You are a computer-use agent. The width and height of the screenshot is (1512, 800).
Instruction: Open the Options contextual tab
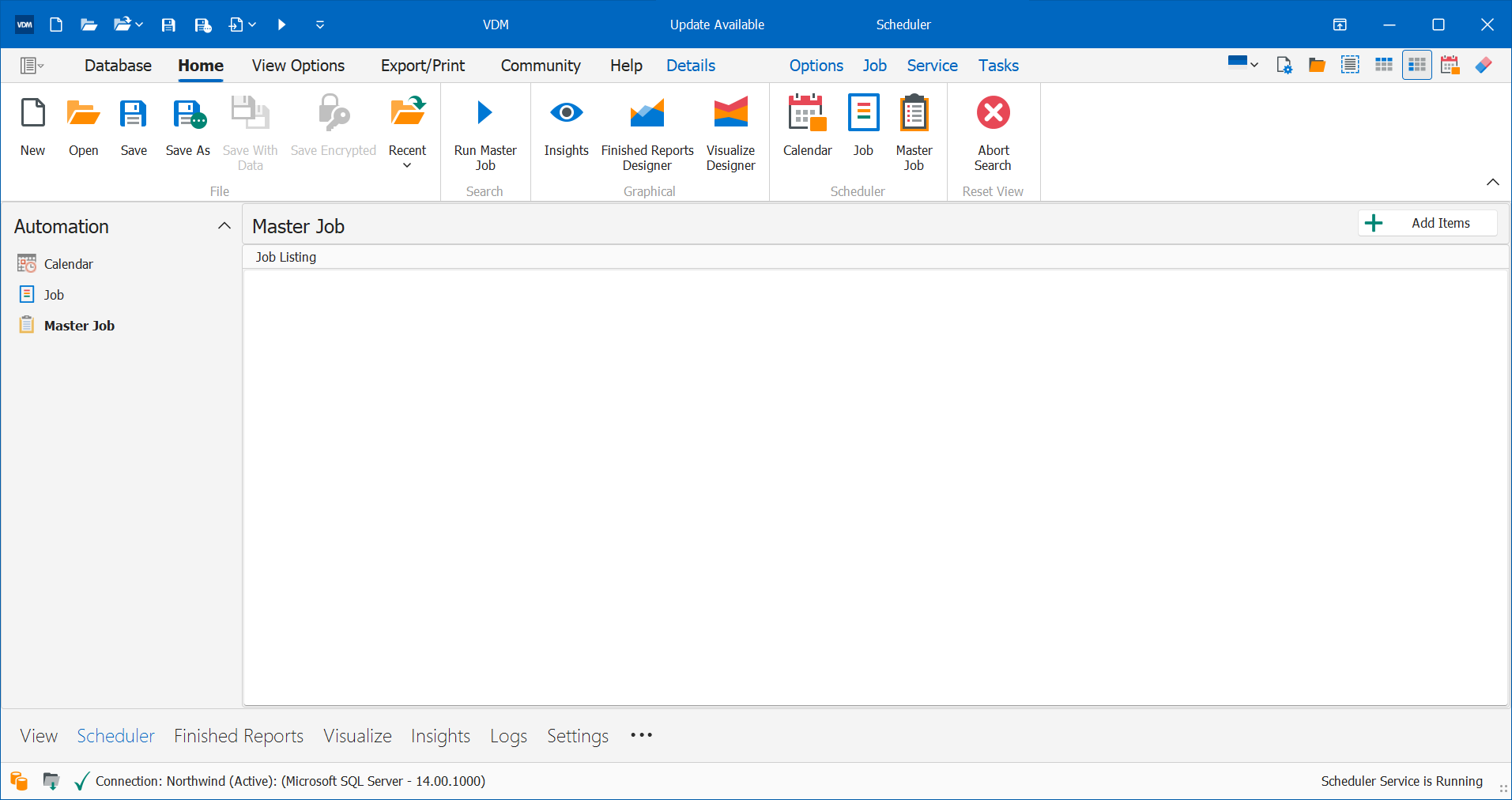pyautogui.click(x=816, y=66)
